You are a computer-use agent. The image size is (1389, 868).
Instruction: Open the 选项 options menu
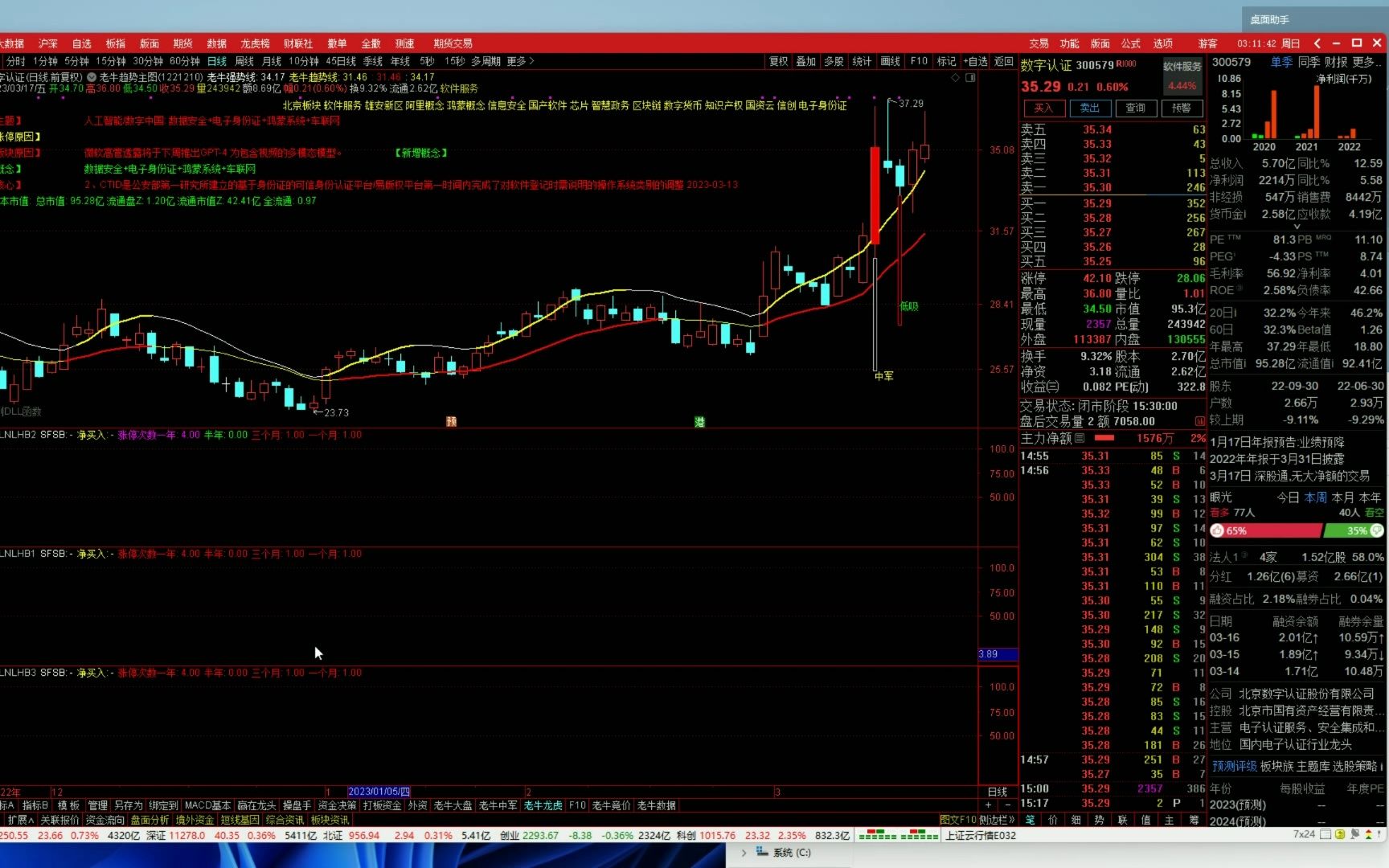tap(1163, 43)
